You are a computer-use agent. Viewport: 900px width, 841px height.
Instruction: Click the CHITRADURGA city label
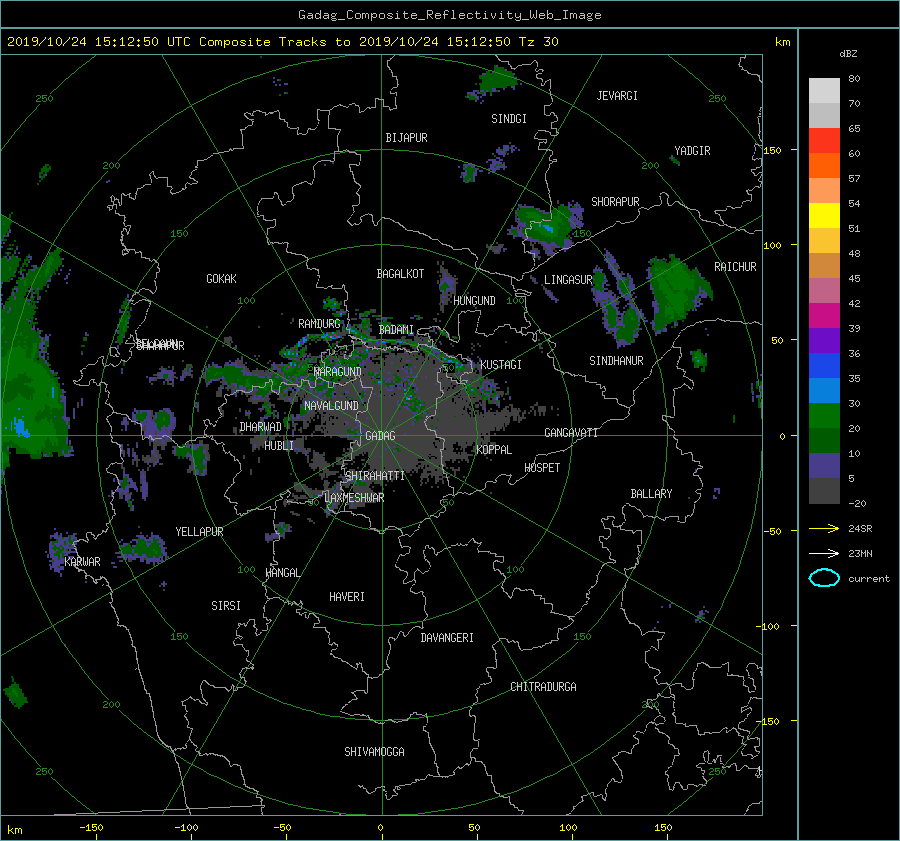[543, 687]
